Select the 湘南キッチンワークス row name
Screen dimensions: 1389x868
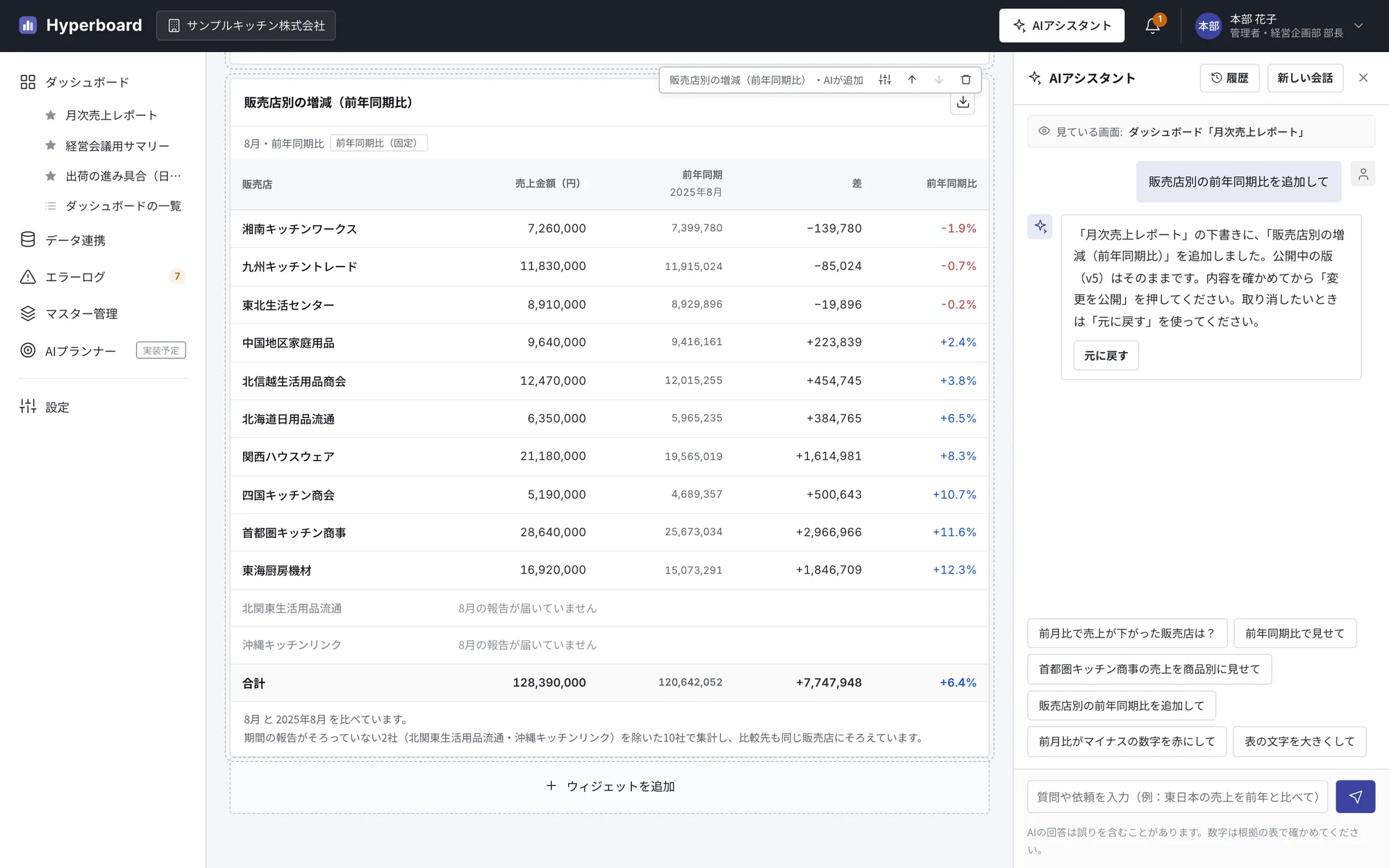pyautogui.click(x=299, y=228)
